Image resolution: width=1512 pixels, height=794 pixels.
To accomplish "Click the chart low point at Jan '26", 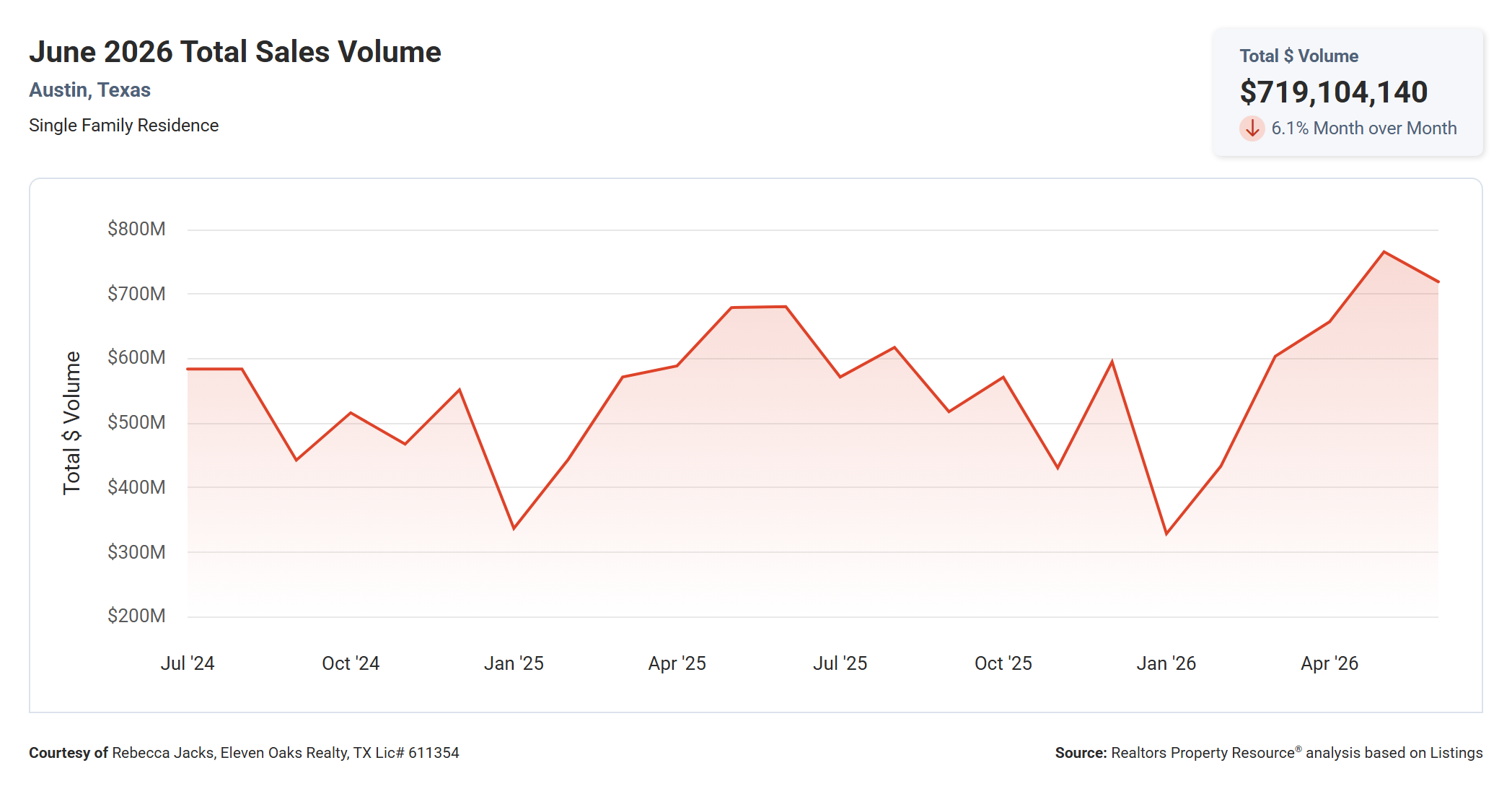I will 1166,534.
